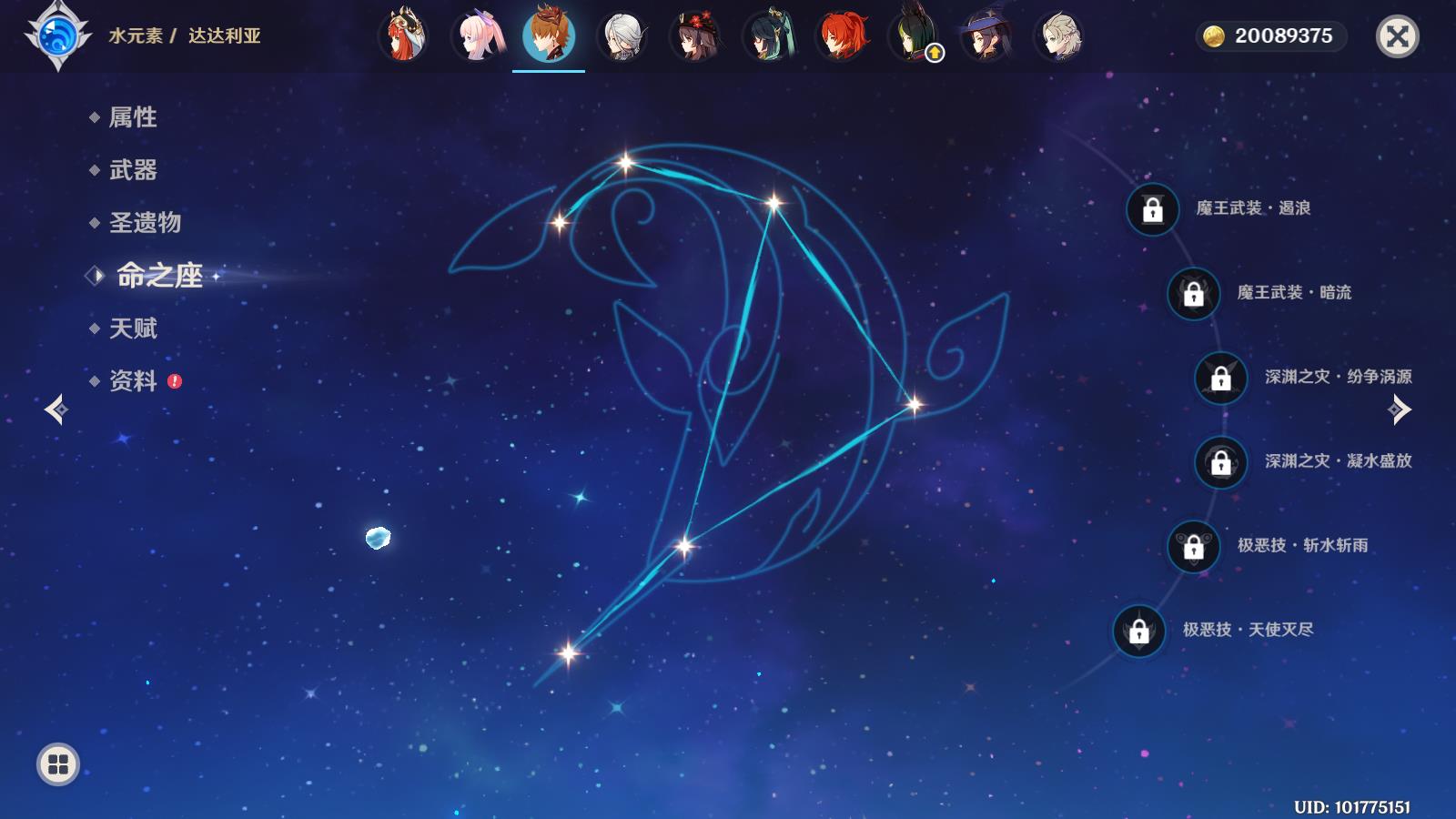This screenshot has height=819, width=1456.
Task: Click the topmost constellation star node
Action: 625,164
